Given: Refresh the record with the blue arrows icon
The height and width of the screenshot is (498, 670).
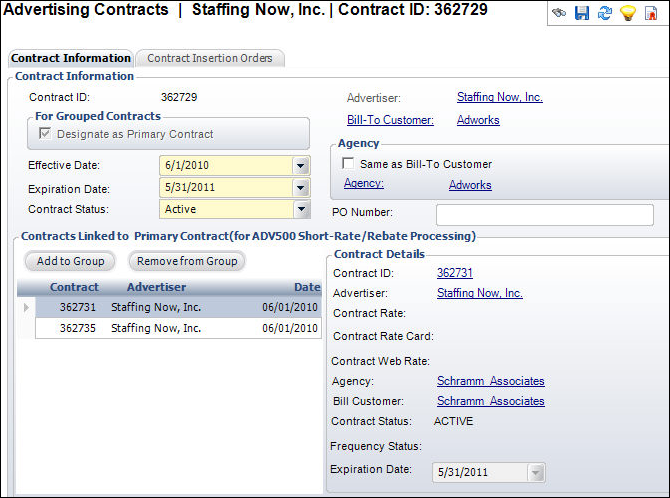Looking at the screenshot, I should click(x=605, y=13).
